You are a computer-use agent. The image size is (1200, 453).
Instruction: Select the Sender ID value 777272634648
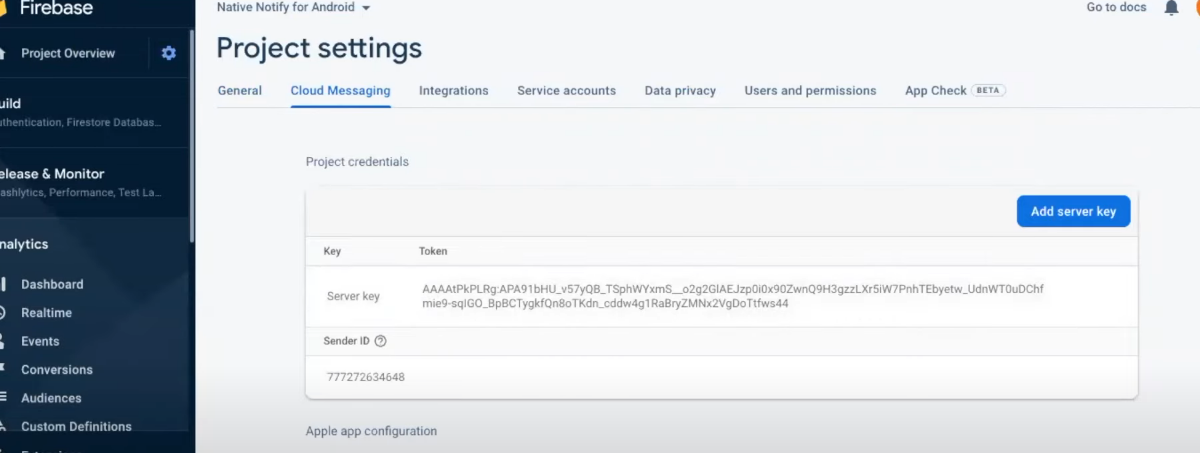click(x=366, y=377)
